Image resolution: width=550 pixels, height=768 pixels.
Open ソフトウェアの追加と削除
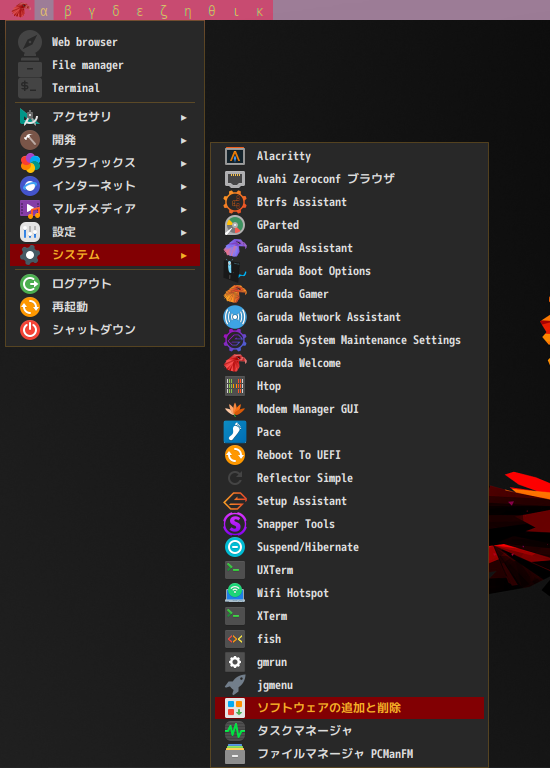(349, 708)
